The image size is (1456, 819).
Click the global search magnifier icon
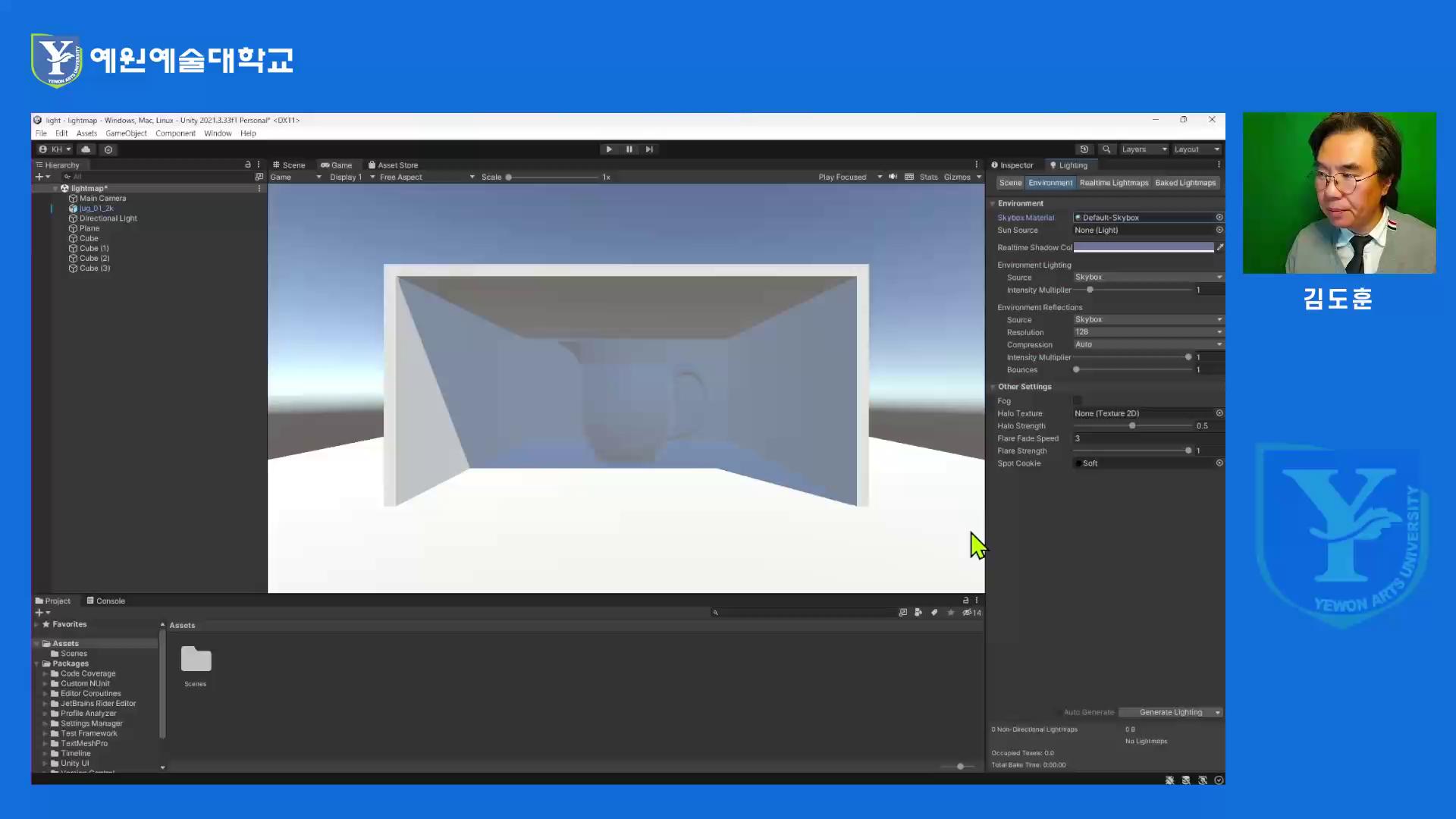pos(1106,149)
